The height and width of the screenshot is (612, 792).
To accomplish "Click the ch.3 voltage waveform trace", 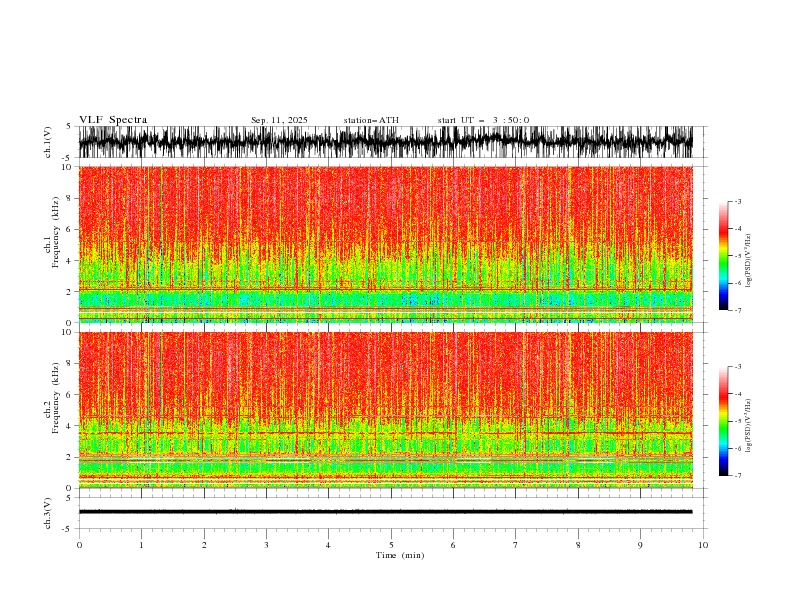I will click(386, 512).
